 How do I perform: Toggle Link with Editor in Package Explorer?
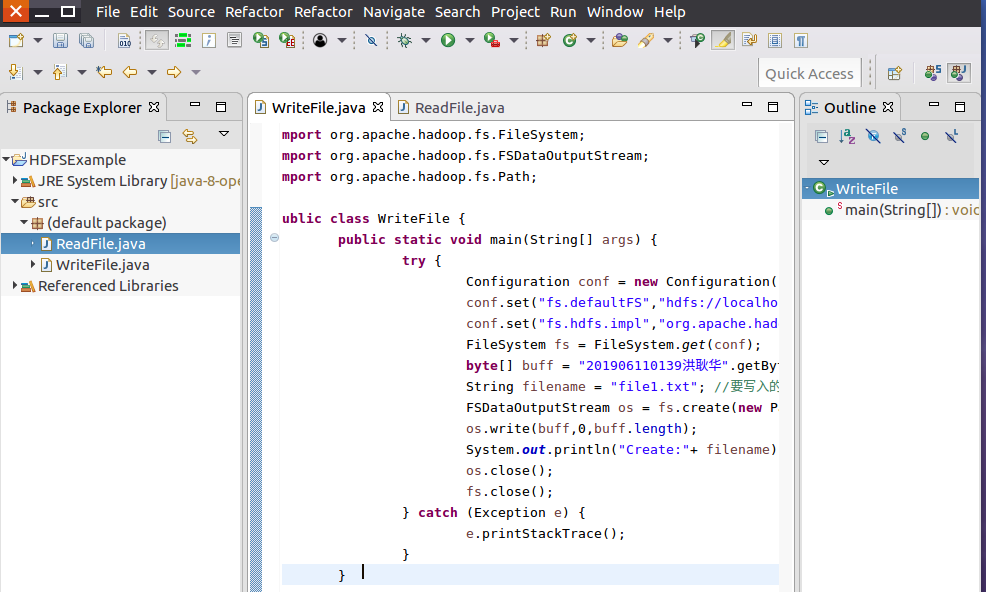point(190,136)
